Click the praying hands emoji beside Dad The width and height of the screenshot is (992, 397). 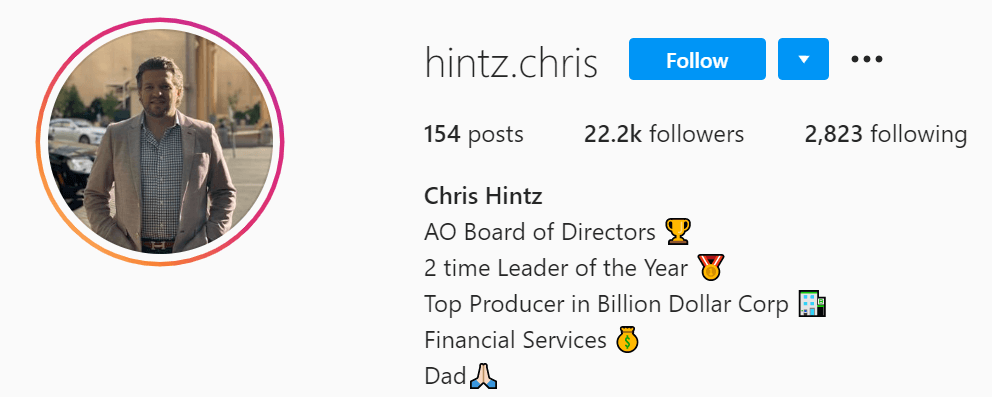coord(483,376)
